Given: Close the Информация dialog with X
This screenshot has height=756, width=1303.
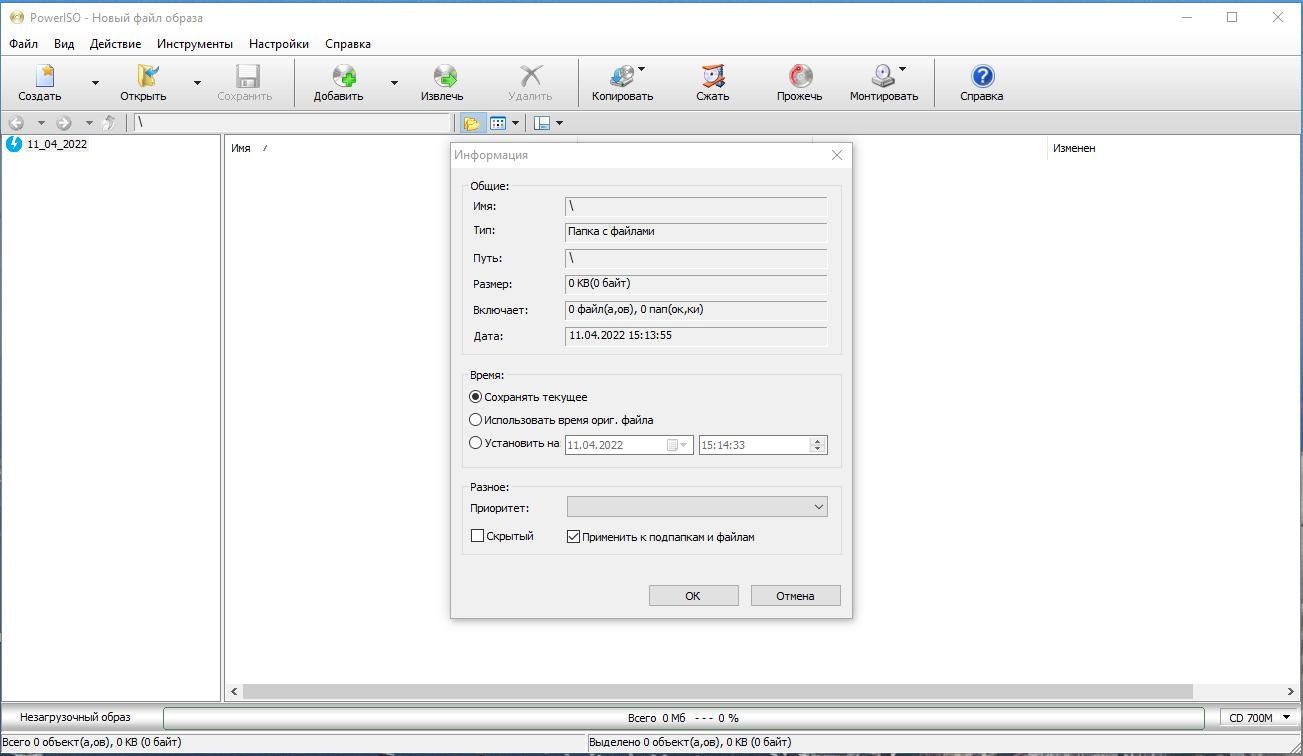Looking at the screenshot, I should [837, 155].
